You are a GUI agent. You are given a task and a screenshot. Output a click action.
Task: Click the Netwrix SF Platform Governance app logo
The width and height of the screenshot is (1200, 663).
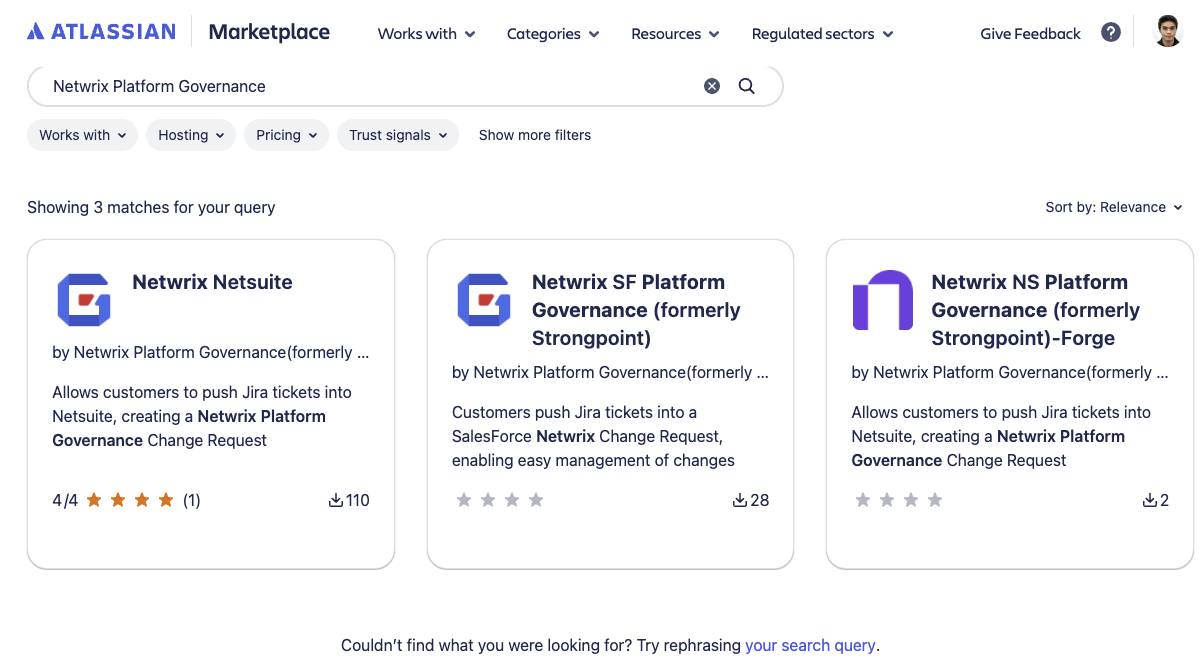[484, 300]
